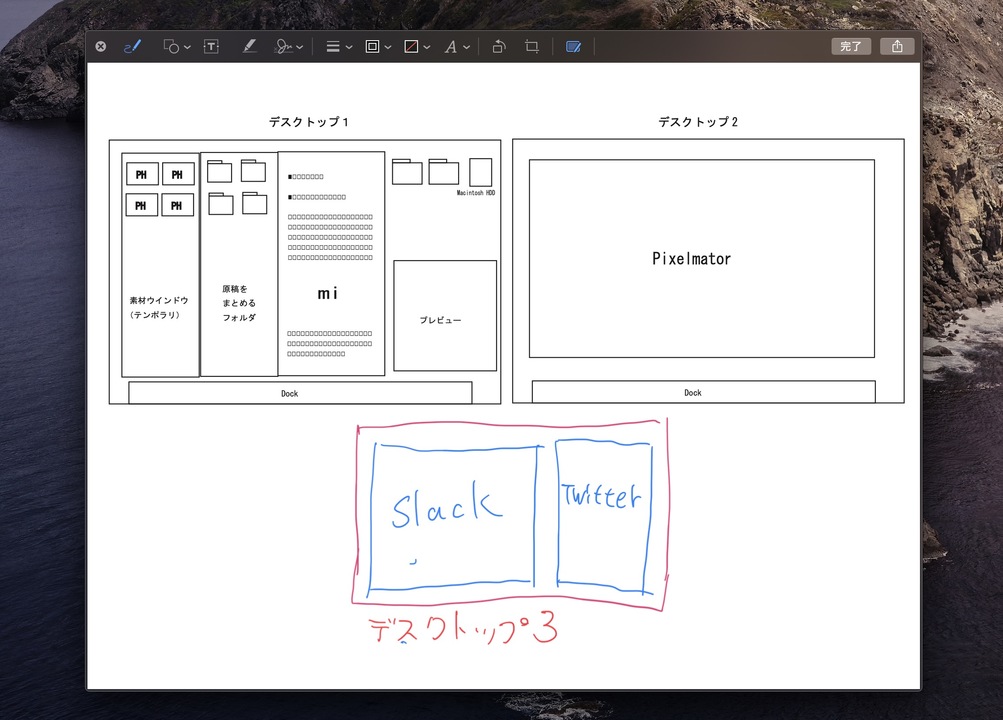The image size is (1003, 720).
Task: Activate the Crop tool
Action: point(532,47)
